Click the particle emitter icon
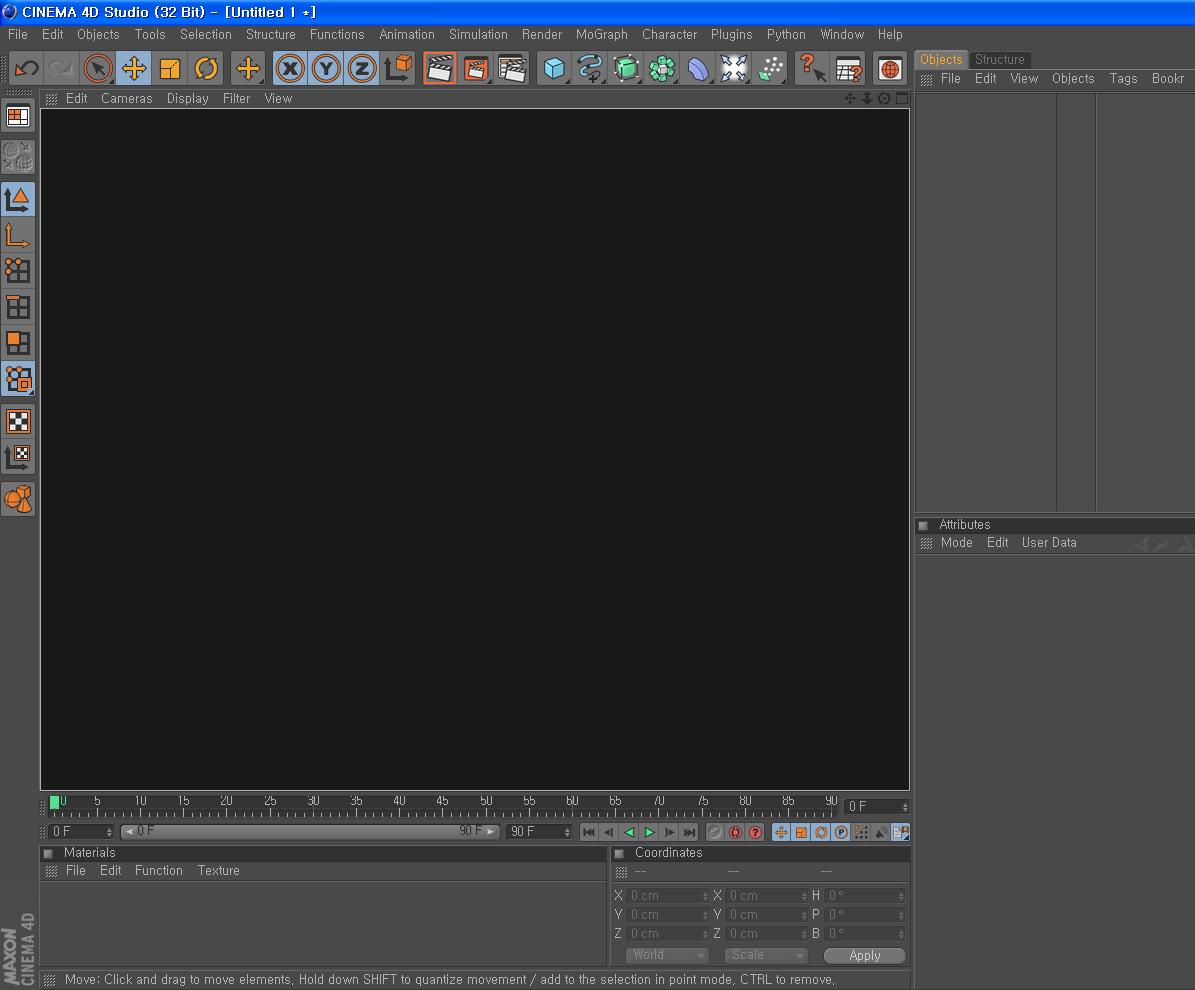The height and width of the screenshot is (990, 1195). tap(770, 69)
